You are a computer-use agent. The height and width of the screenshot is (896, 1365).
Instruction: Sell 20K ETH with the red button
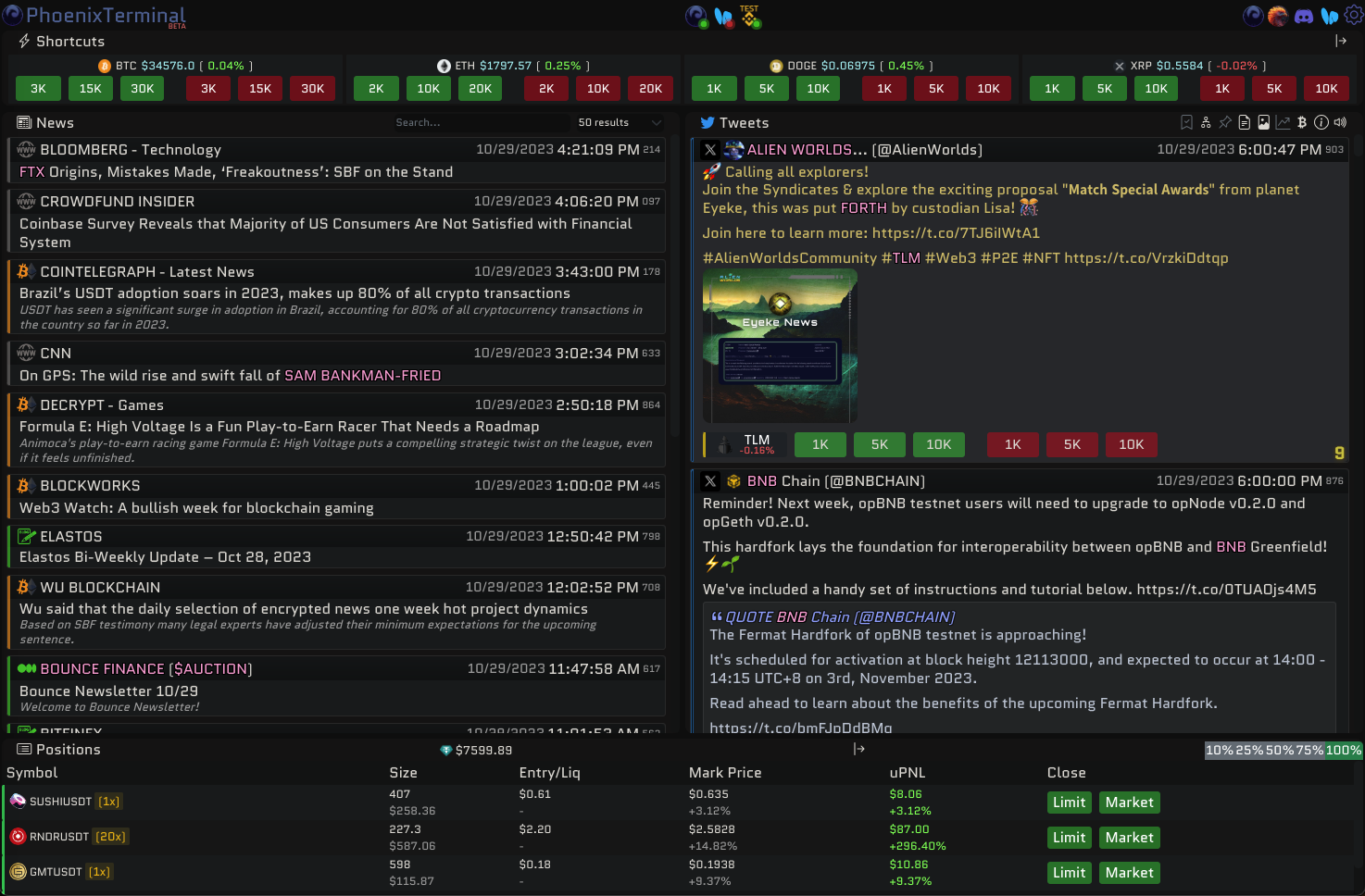651,89
